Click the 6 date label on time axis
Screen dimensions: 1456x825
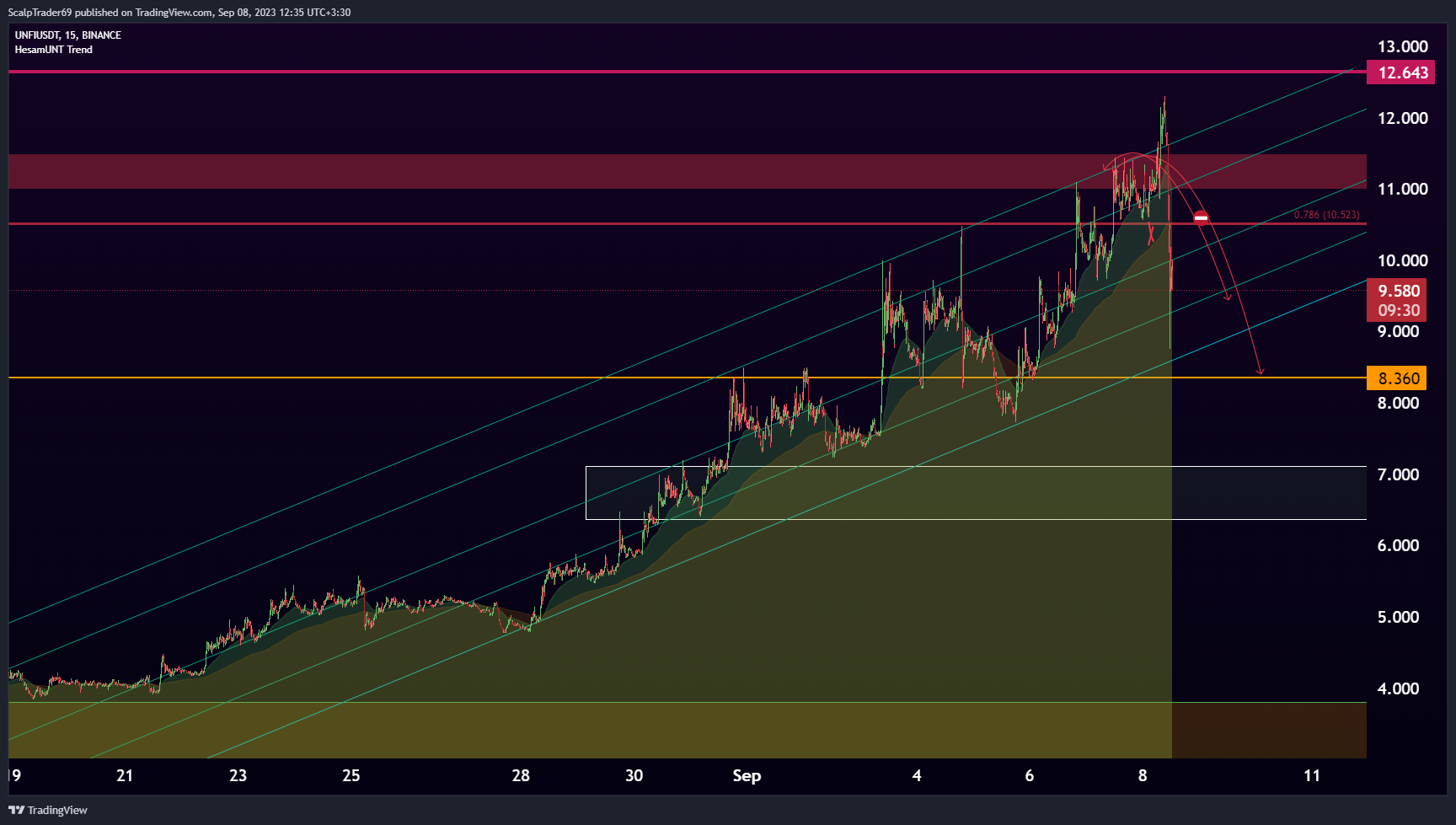click(1030, 775)
